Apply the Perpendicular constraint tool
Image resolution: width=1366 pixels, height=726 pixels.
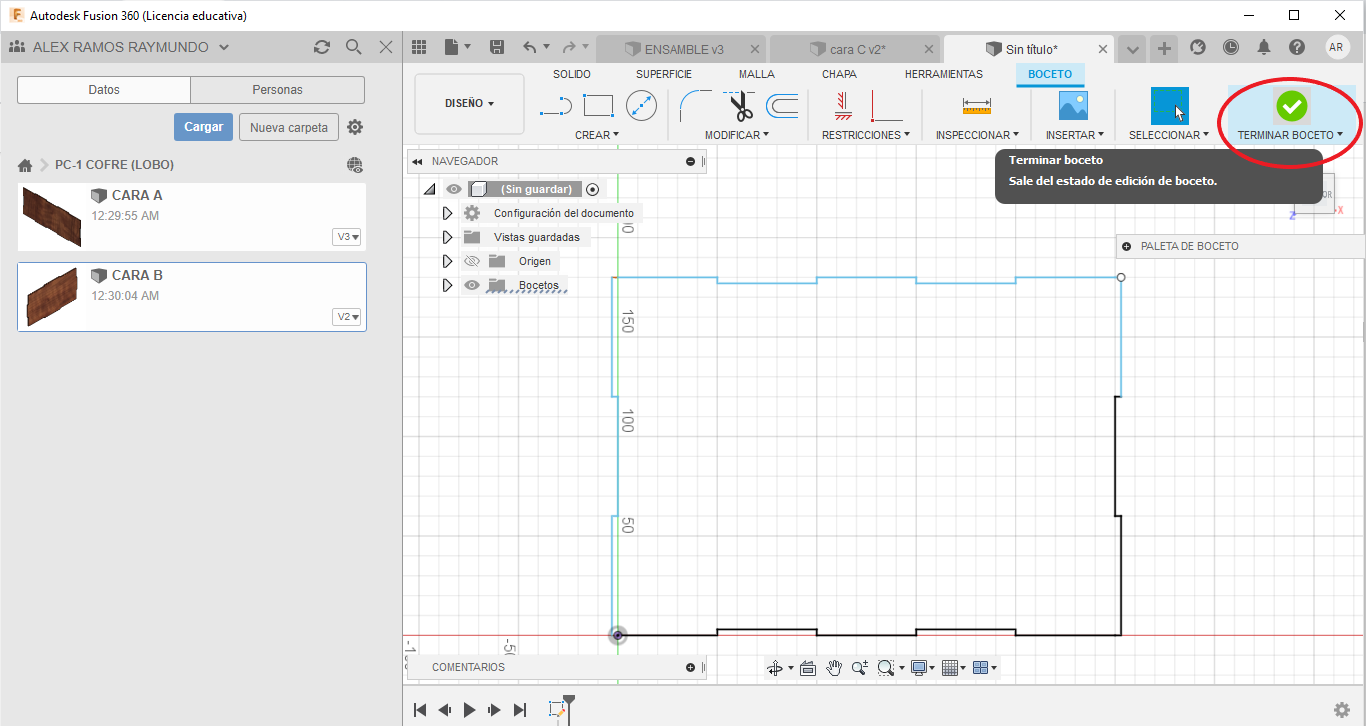point(886,105)
